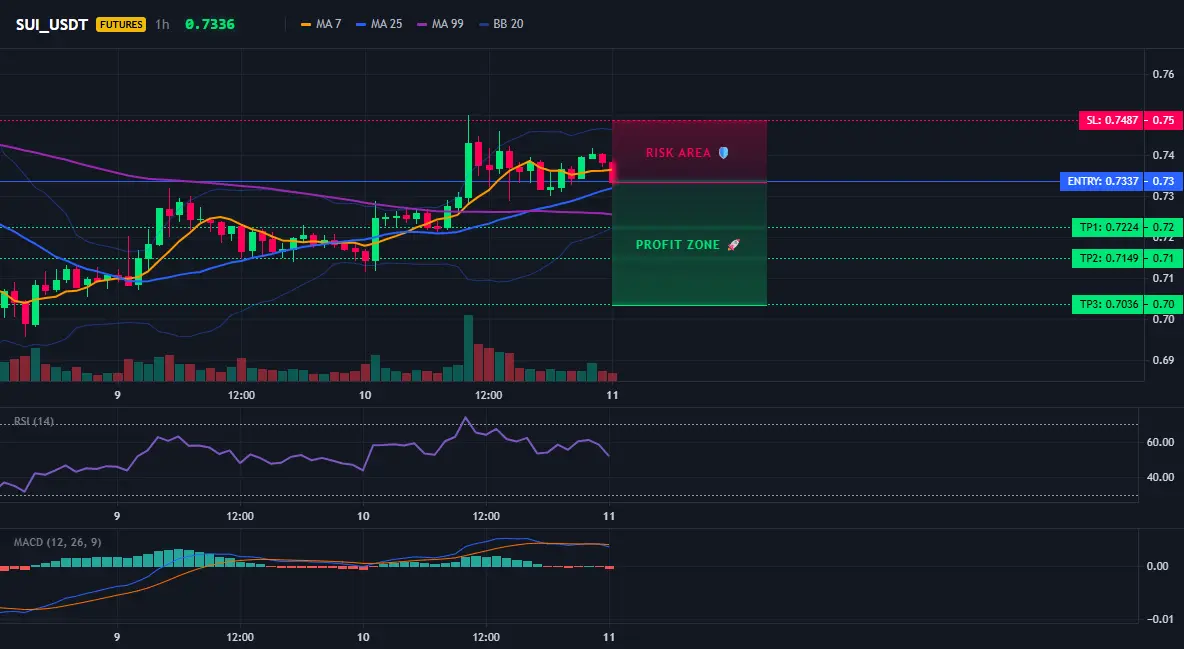1184x649 pixels.
Task: Click the 0.00 MACD axis label
Action: point(1158,566)
